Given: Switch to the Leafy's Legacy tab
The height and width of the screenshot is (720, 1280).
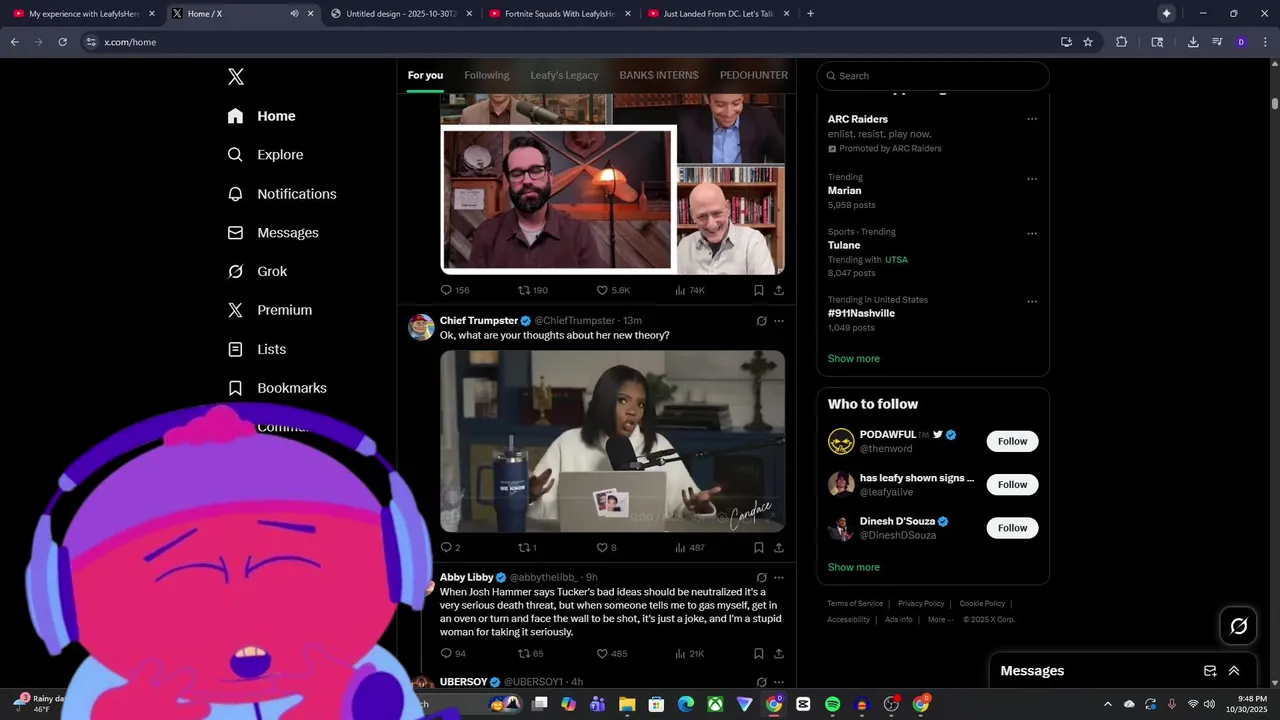Looking at the screenshot, I should tap(564, 75).
